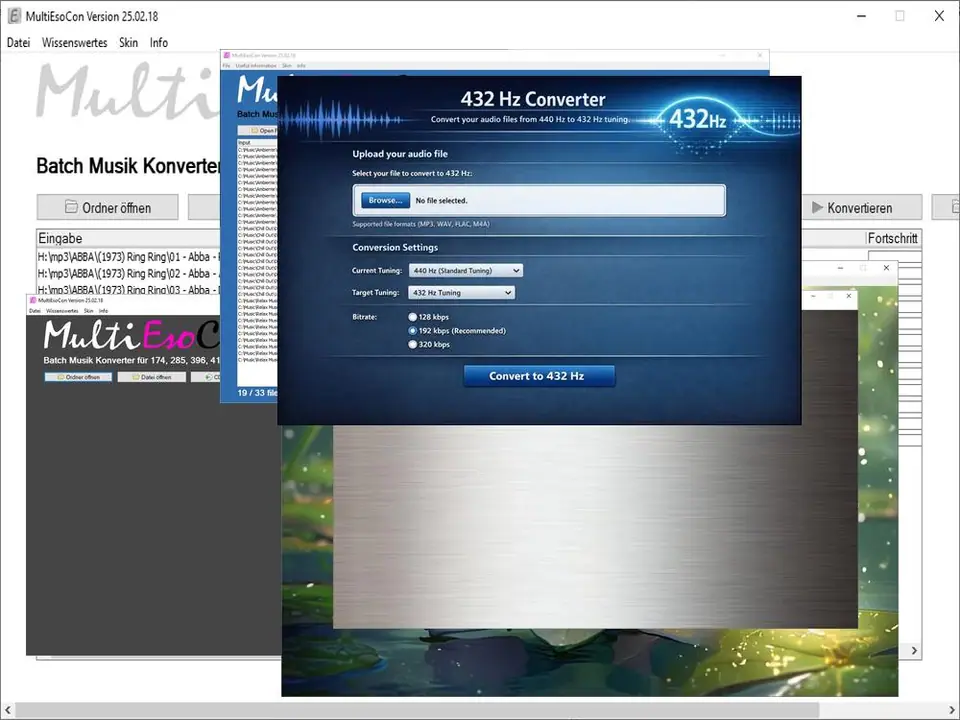Screen dimensions: 960x720
Task: Open the Skin menu
Action: pos(128,43)
